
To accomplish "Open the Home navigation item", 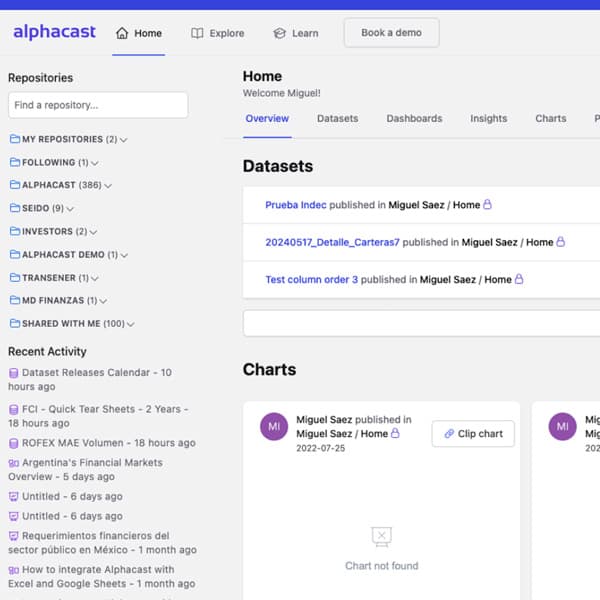I will tap(139, 33).
